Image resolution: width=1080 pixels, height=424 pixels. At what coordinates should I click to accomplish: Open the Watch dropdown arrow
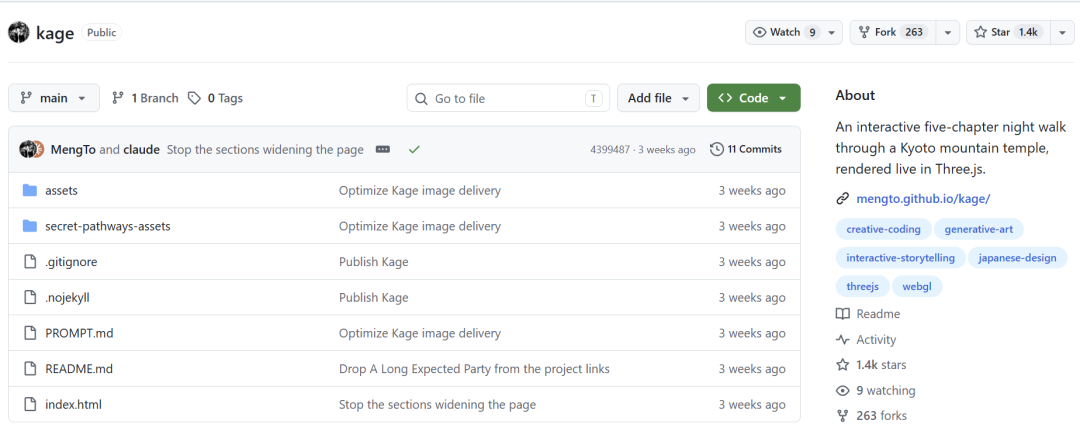click(831, 32)
